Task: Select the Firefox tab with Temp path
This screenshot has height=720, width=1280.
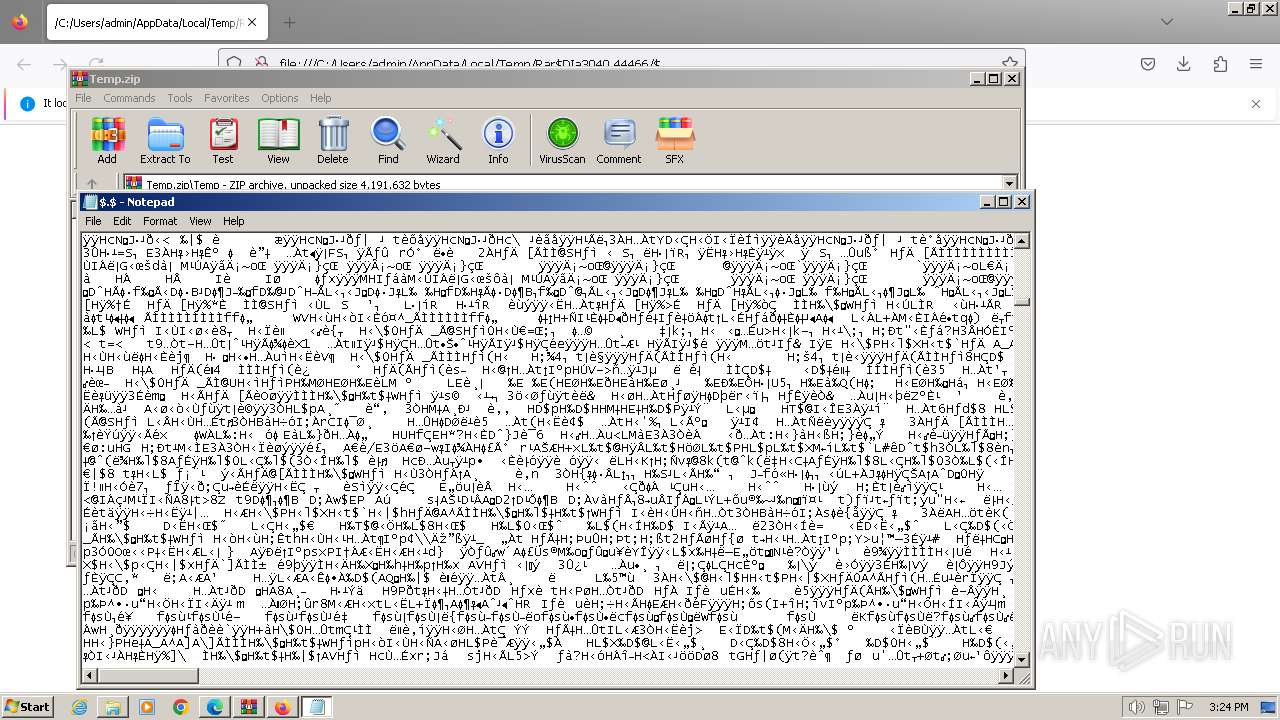Action: click(x=156, y=22)
